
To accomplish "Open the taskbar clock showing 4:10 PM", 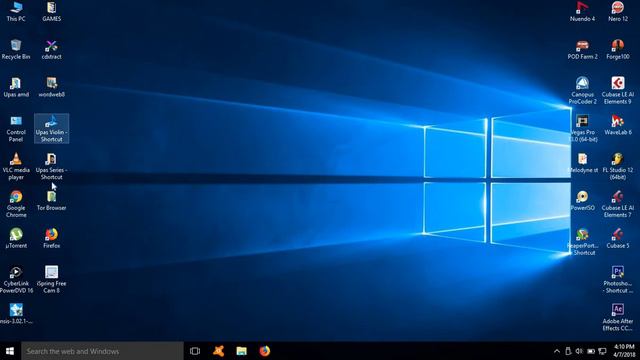I will pyautogui.click(x=624, y=351).
